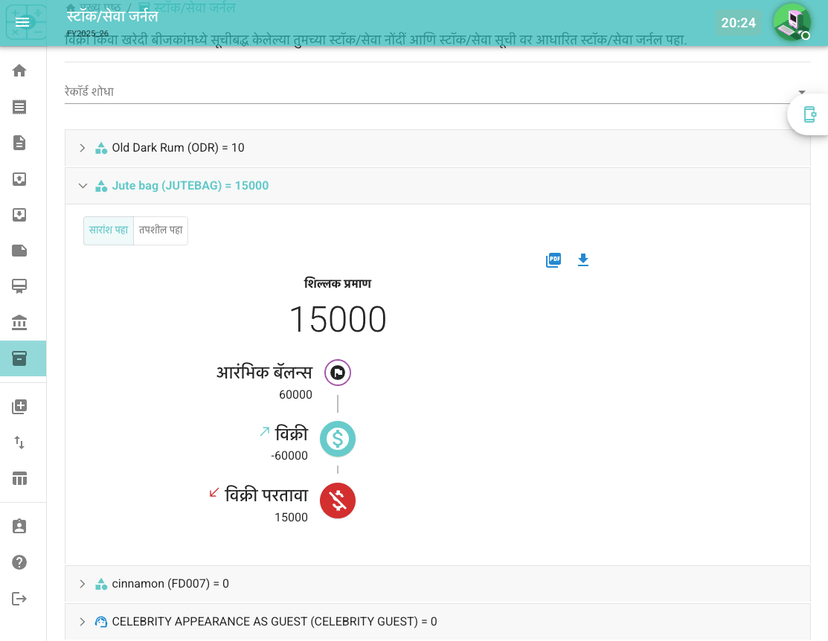Open the help question mark icon
This screenshot has height=641, width=828.
coord(19,562)
